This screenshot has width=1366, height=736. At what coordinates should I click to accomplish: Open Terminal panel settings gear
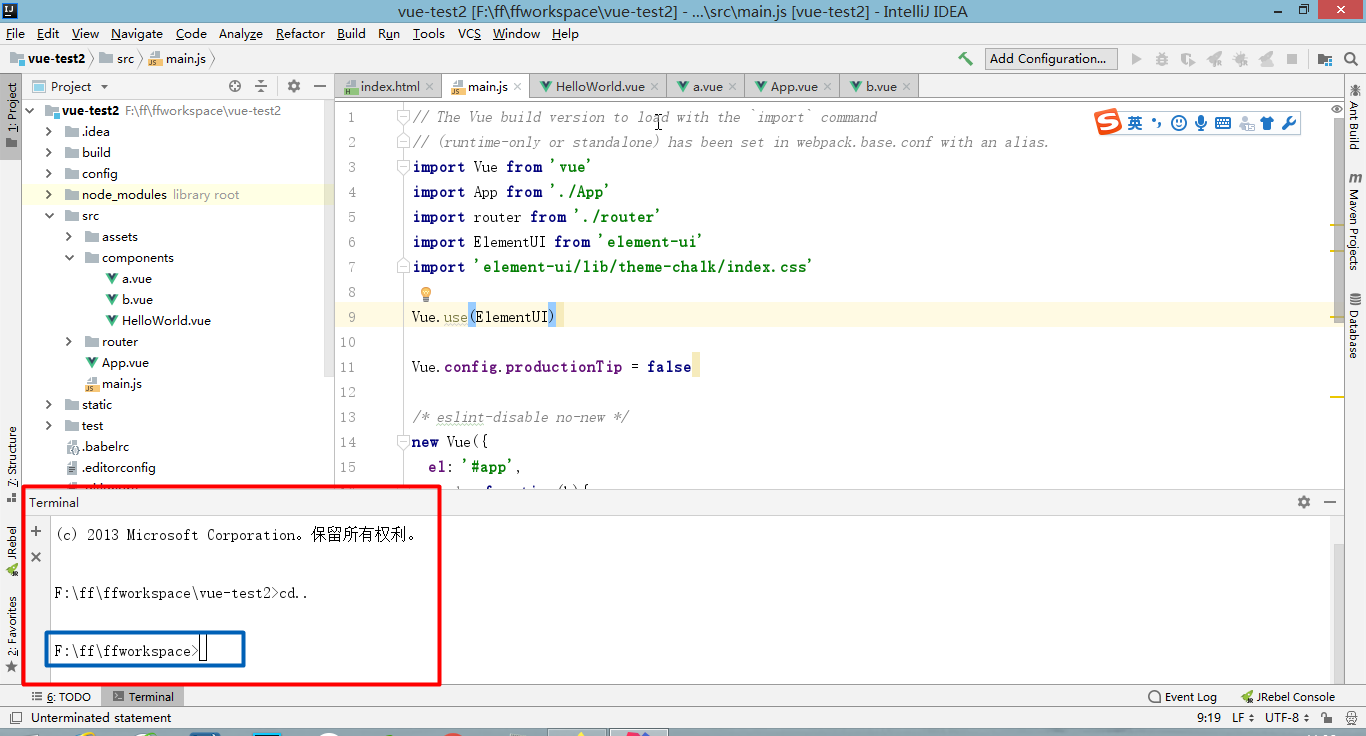pos(1304,502)
